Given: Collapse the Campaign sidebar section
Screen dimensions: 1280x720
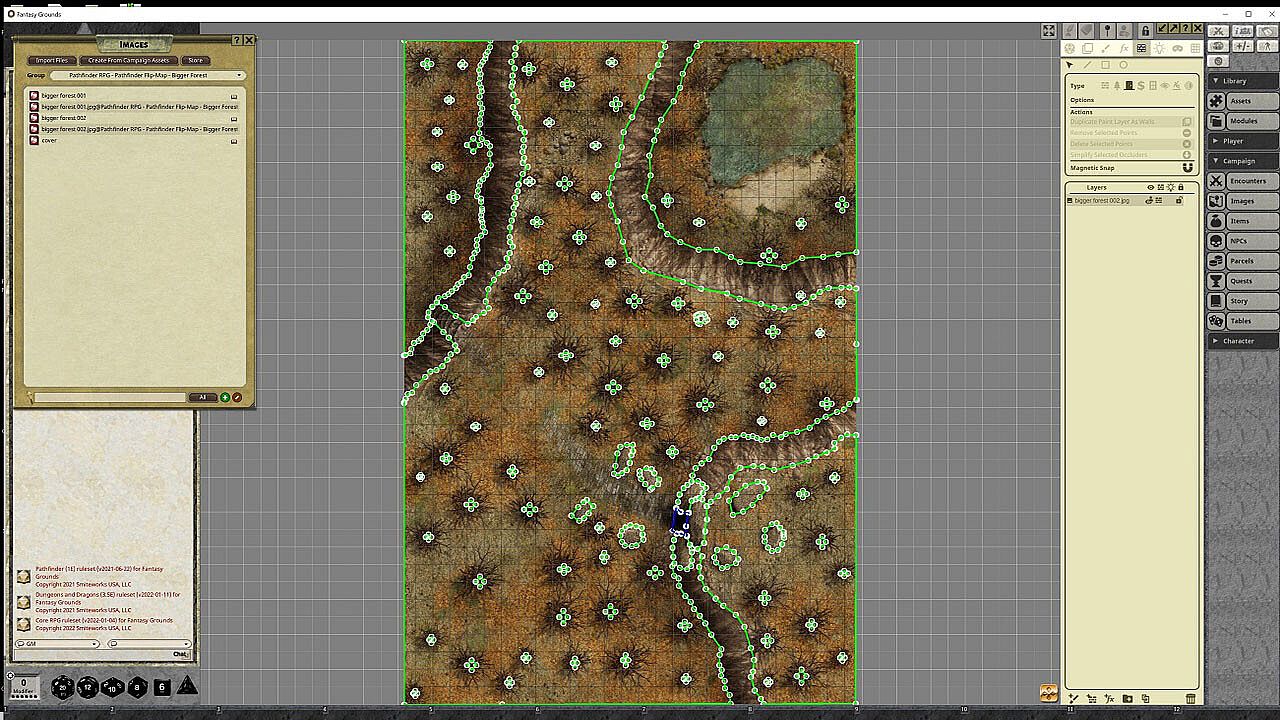Looking at the screenshot, I should [x=1243, y=161].
